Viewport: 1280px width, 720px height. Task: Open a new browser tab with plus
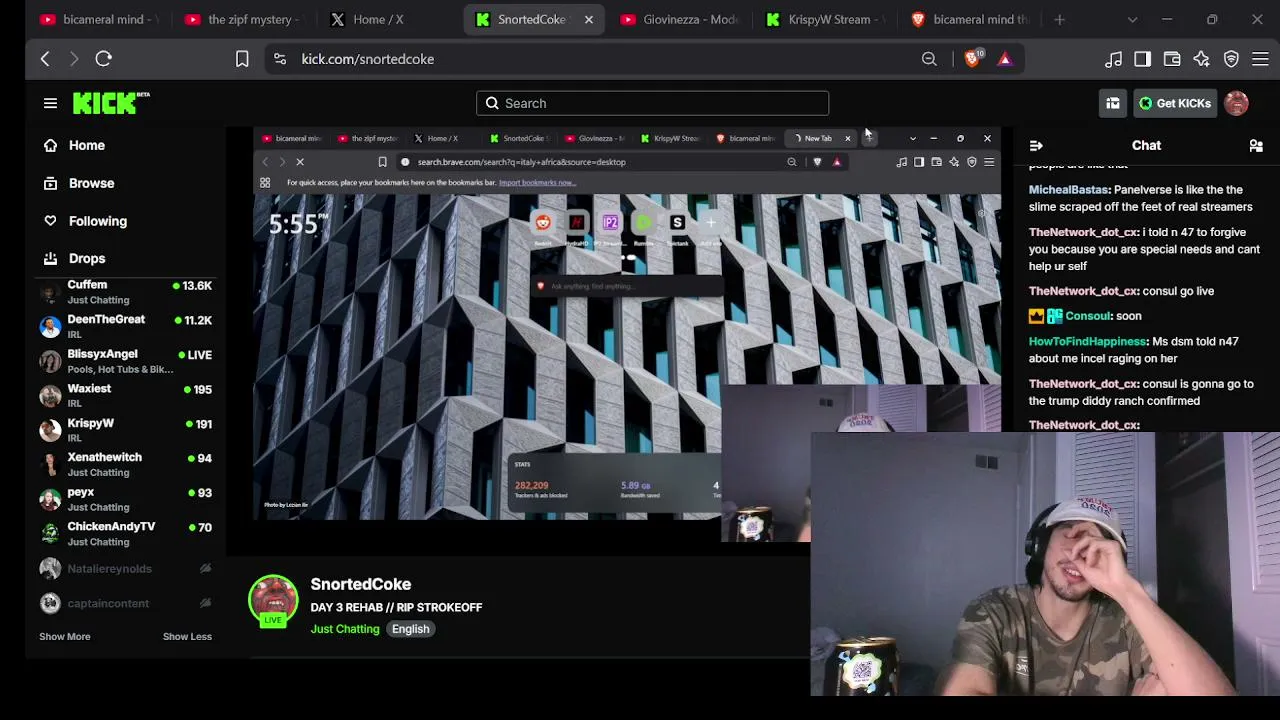click(1059, 19)
